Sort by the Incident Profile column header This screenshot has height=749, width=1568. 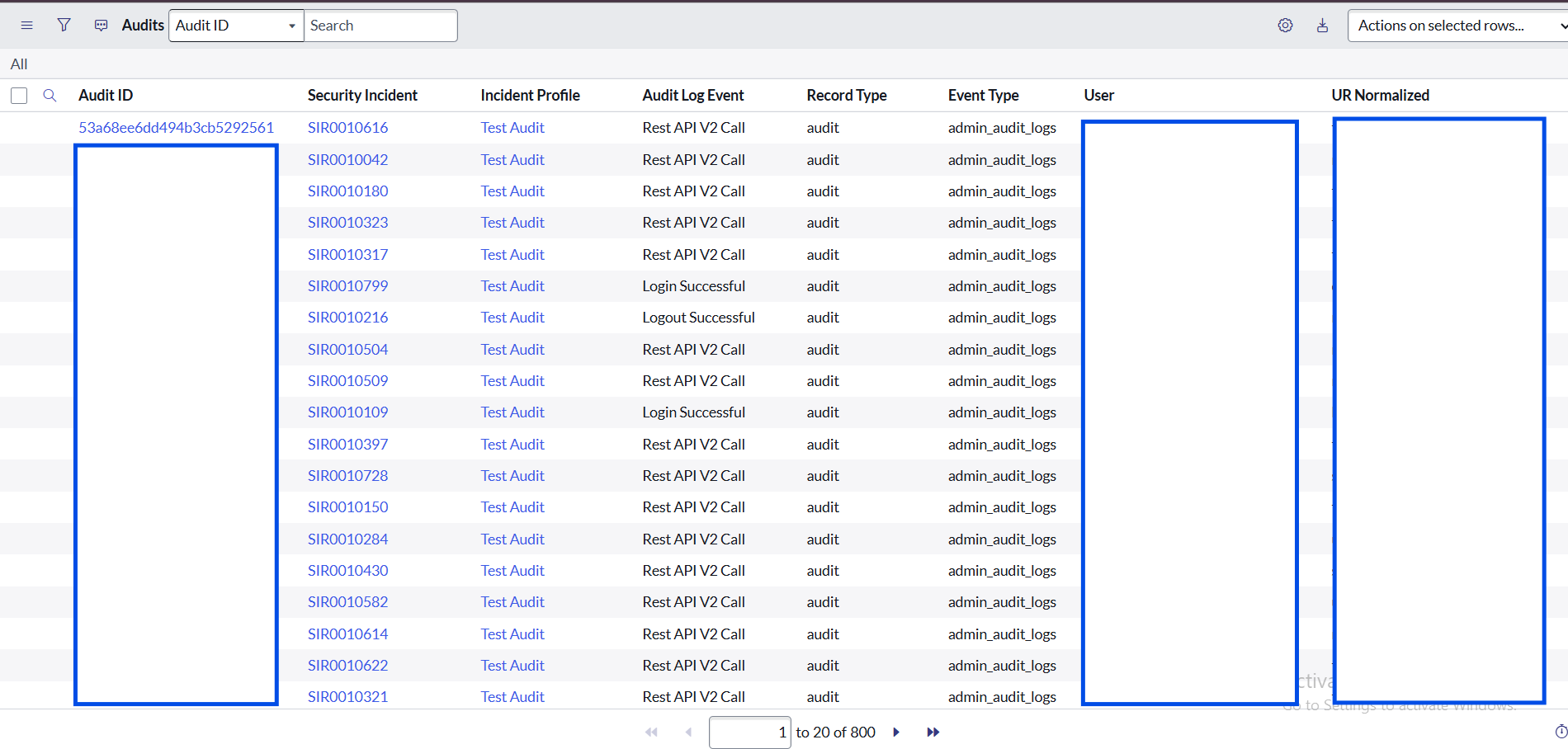pos(530,96)
